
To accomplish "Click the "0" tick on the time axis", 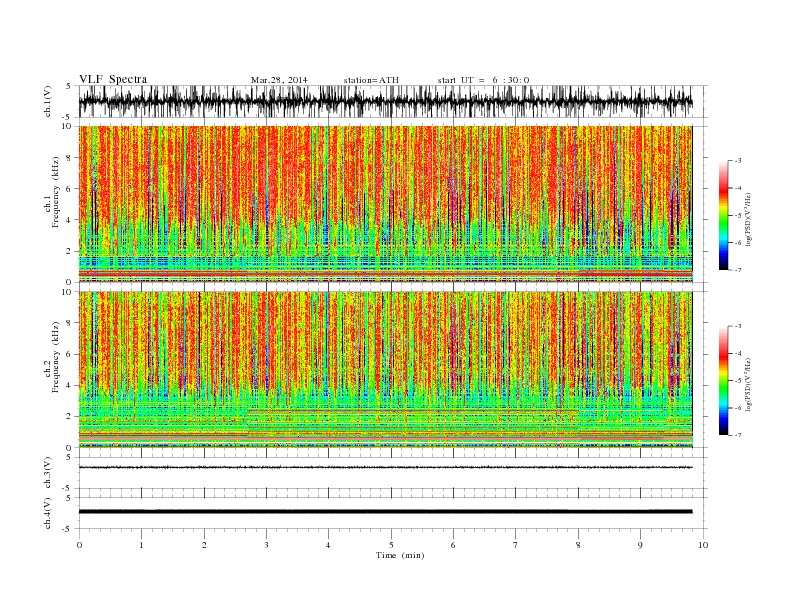I will coord(79,545).
